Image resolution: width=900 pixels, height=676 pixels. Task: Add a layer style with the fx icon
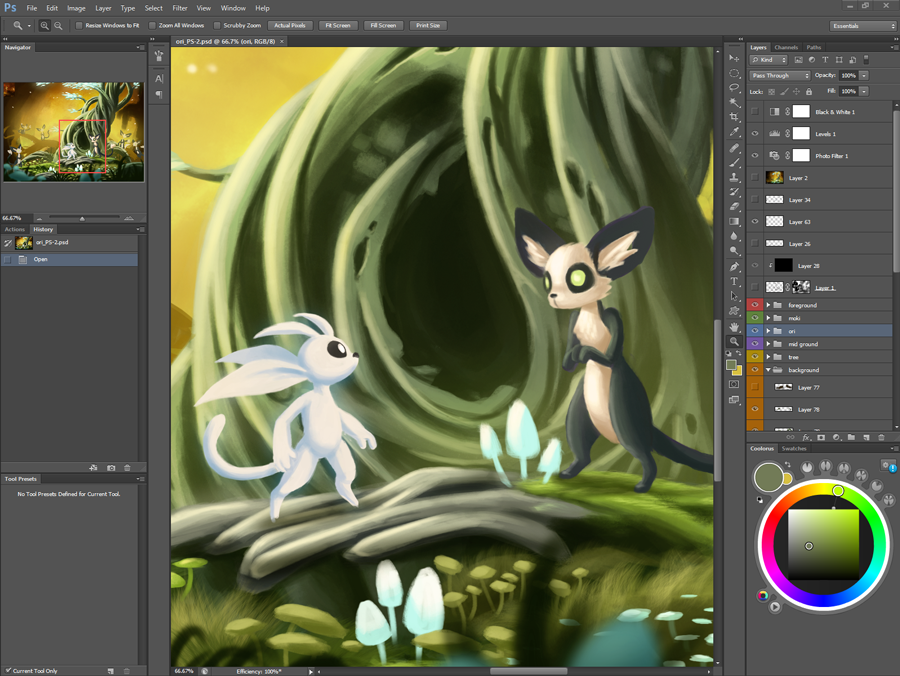(x=806, y=437)
